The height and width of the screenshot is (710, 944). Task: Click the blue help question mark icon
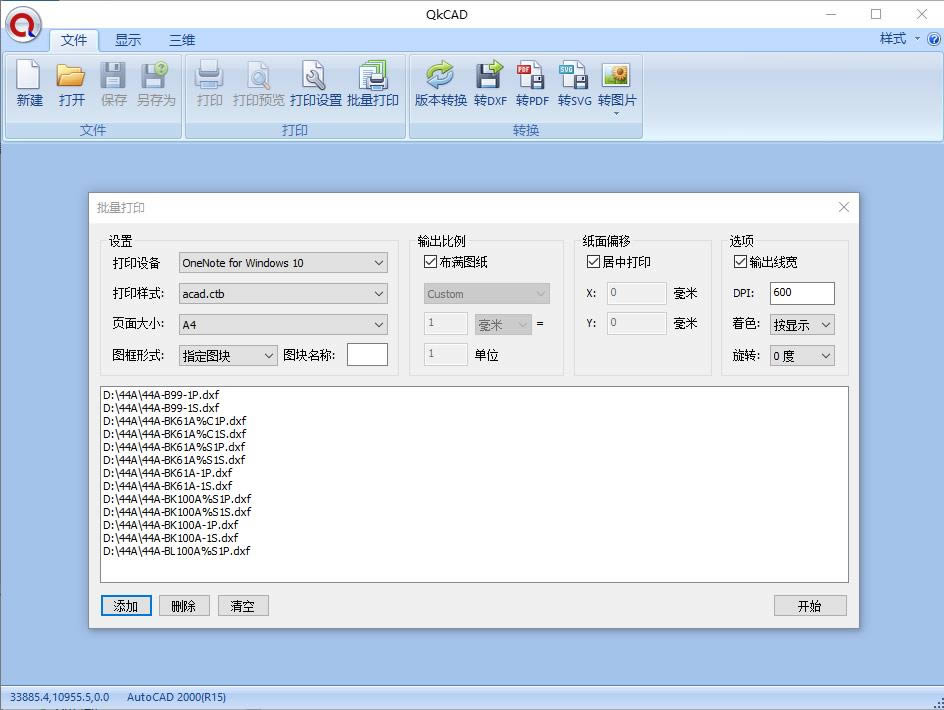coord(934,40)
